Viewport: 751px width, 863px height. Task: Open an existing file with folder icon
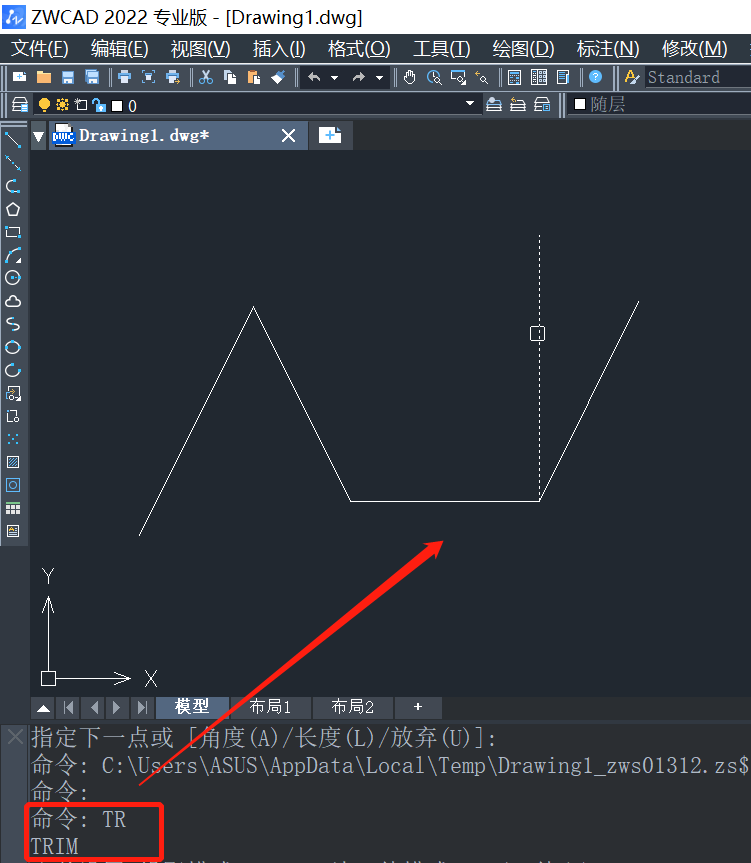(43, 77)
